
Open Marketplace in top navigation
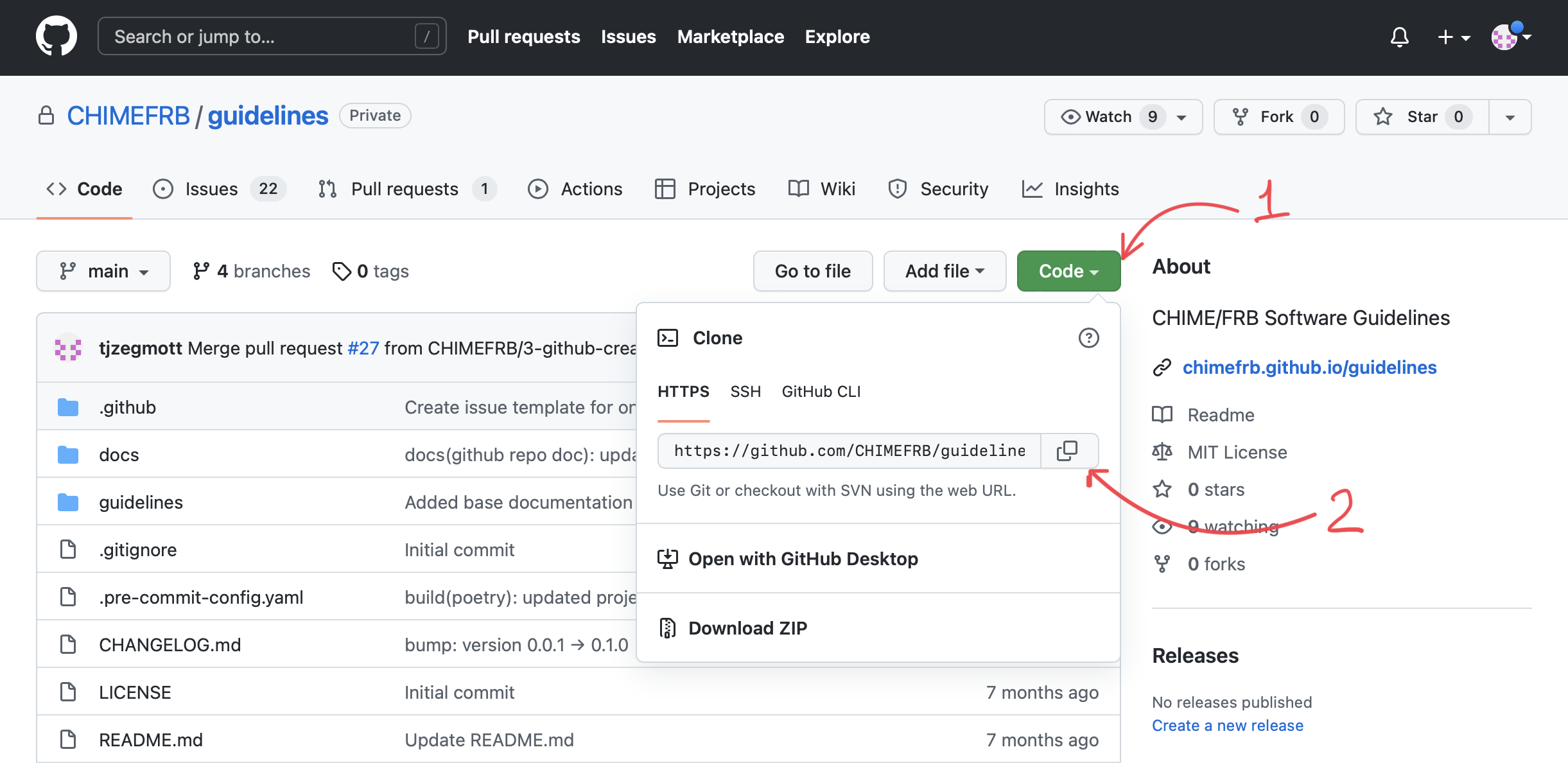731,37
